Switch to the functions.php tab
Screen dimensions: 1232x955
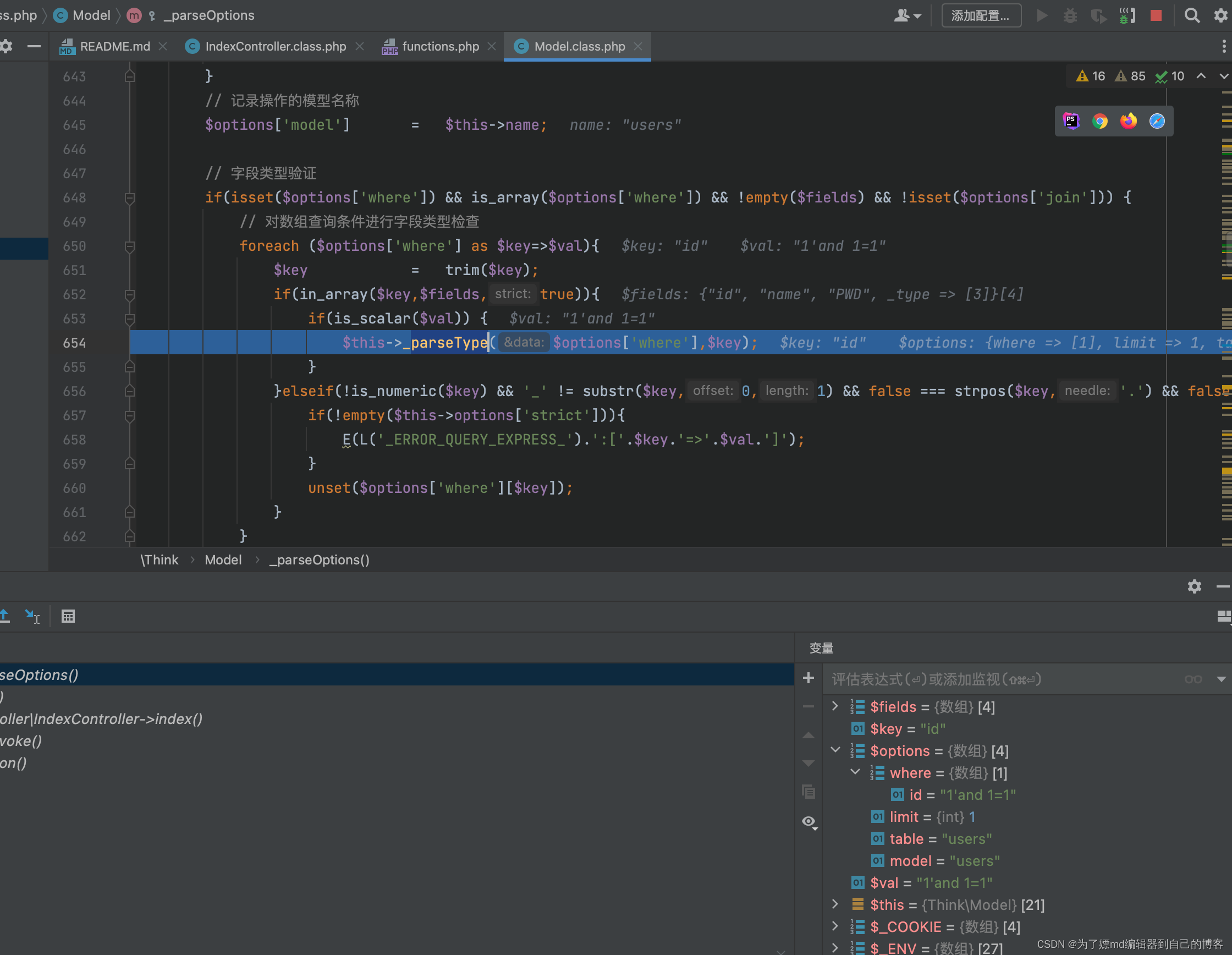(x=440, y=46)
